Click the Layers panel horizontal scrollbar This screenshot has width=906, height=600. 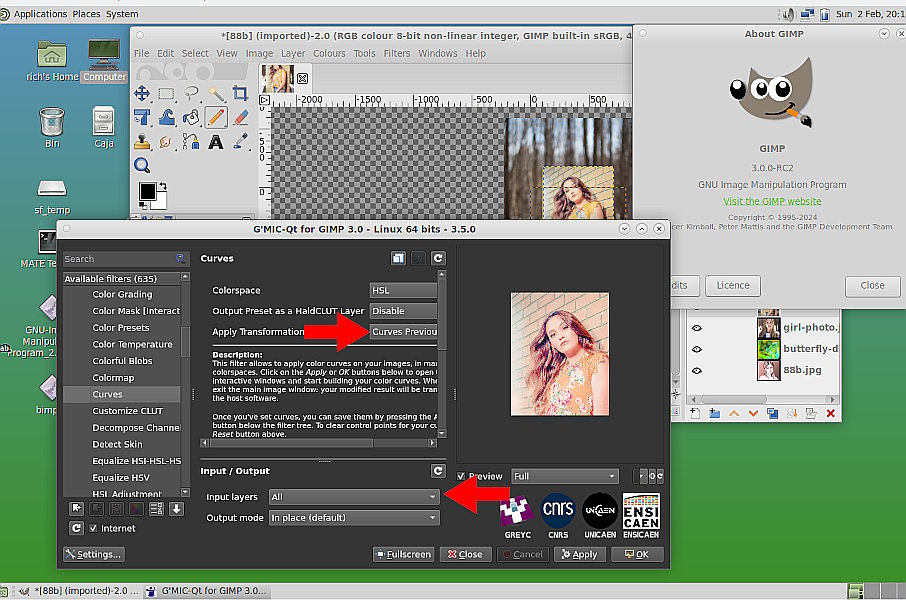pos(763,399)
